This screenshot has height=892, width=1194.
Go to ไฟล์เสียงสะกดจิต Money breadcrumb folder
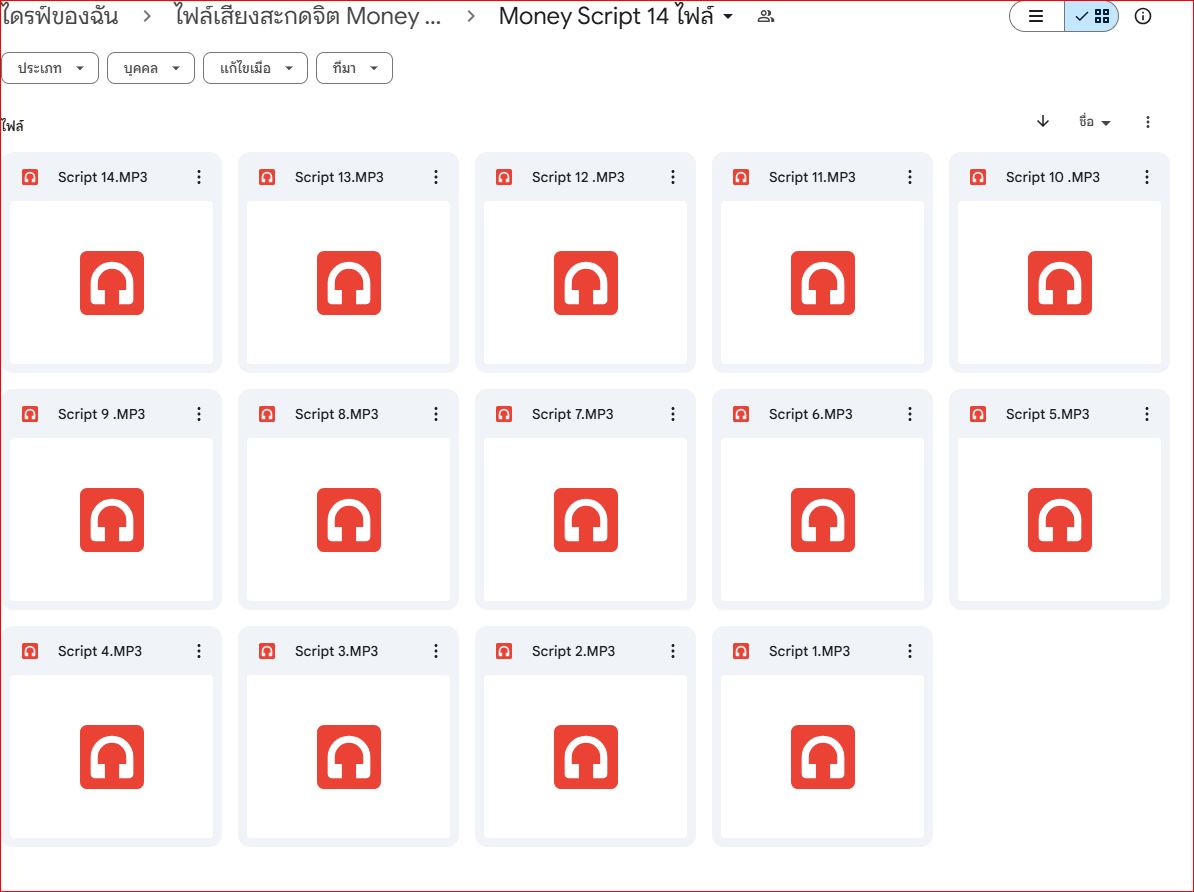click(x=308, y=16)
